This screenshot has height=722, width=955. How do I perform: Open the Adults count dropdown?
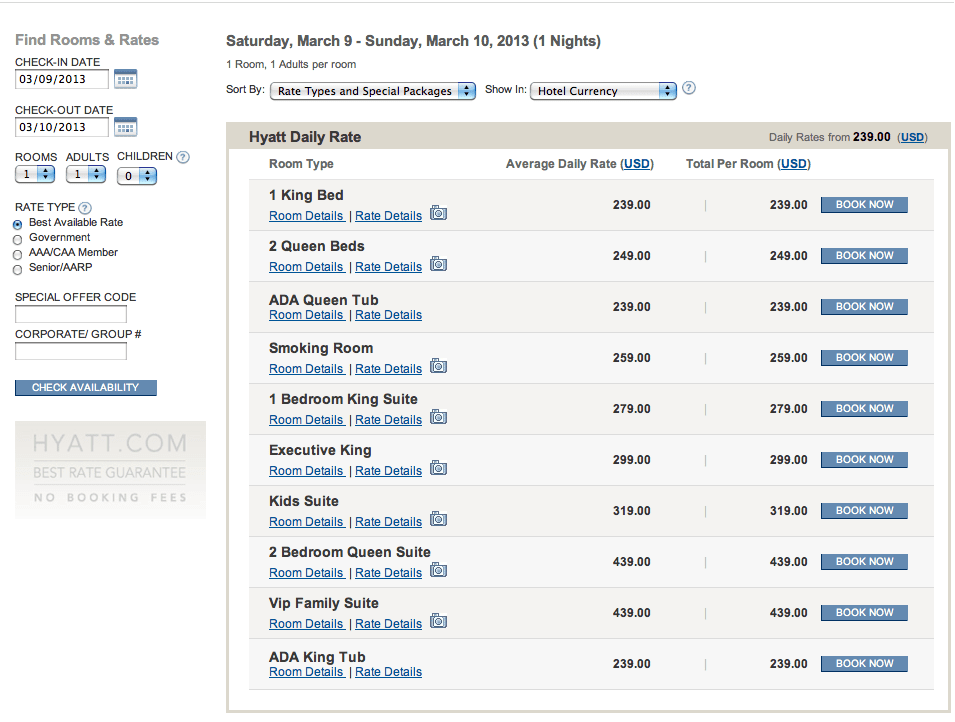86,175
